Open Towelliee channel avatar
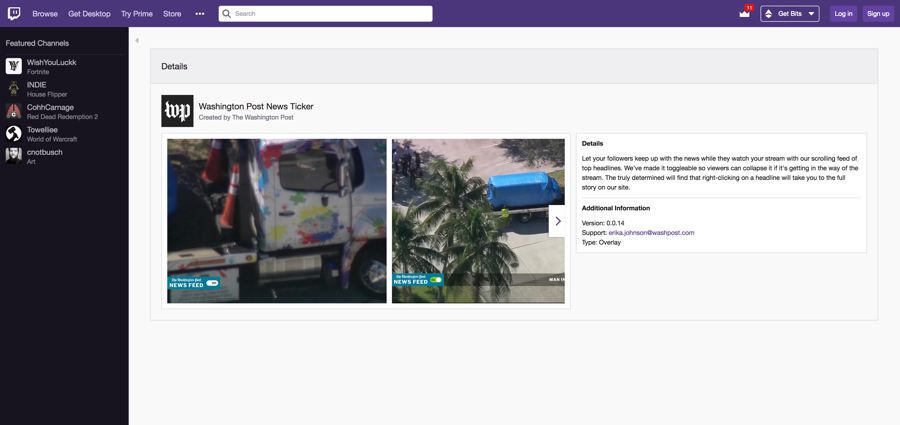 [x=14, y=133]
